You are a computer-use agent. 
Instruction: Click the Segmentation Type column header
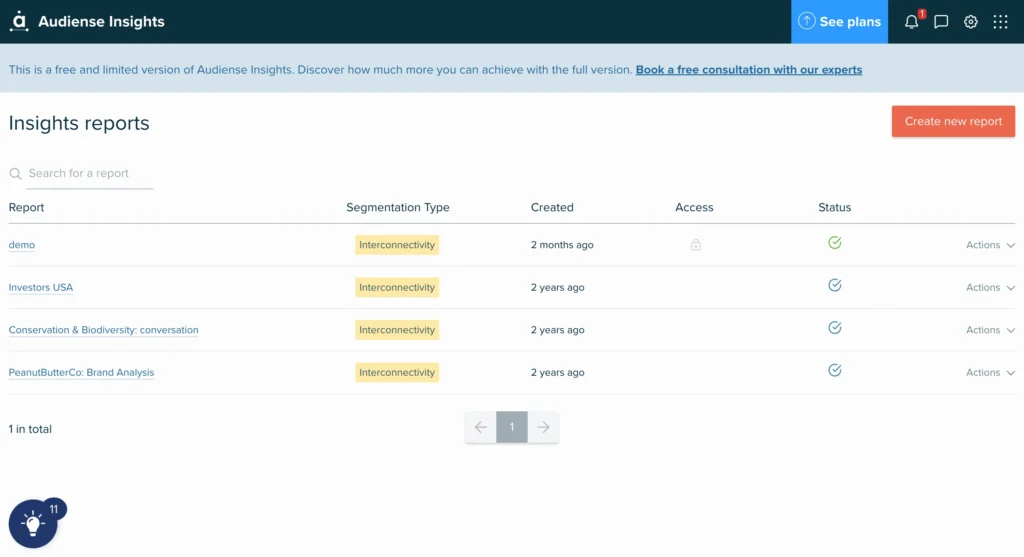pos(398,207)
